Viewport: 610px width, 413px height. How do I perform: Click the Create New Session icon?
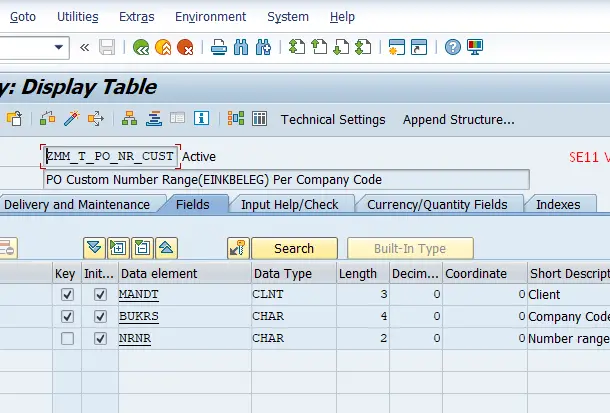[397, 47]
